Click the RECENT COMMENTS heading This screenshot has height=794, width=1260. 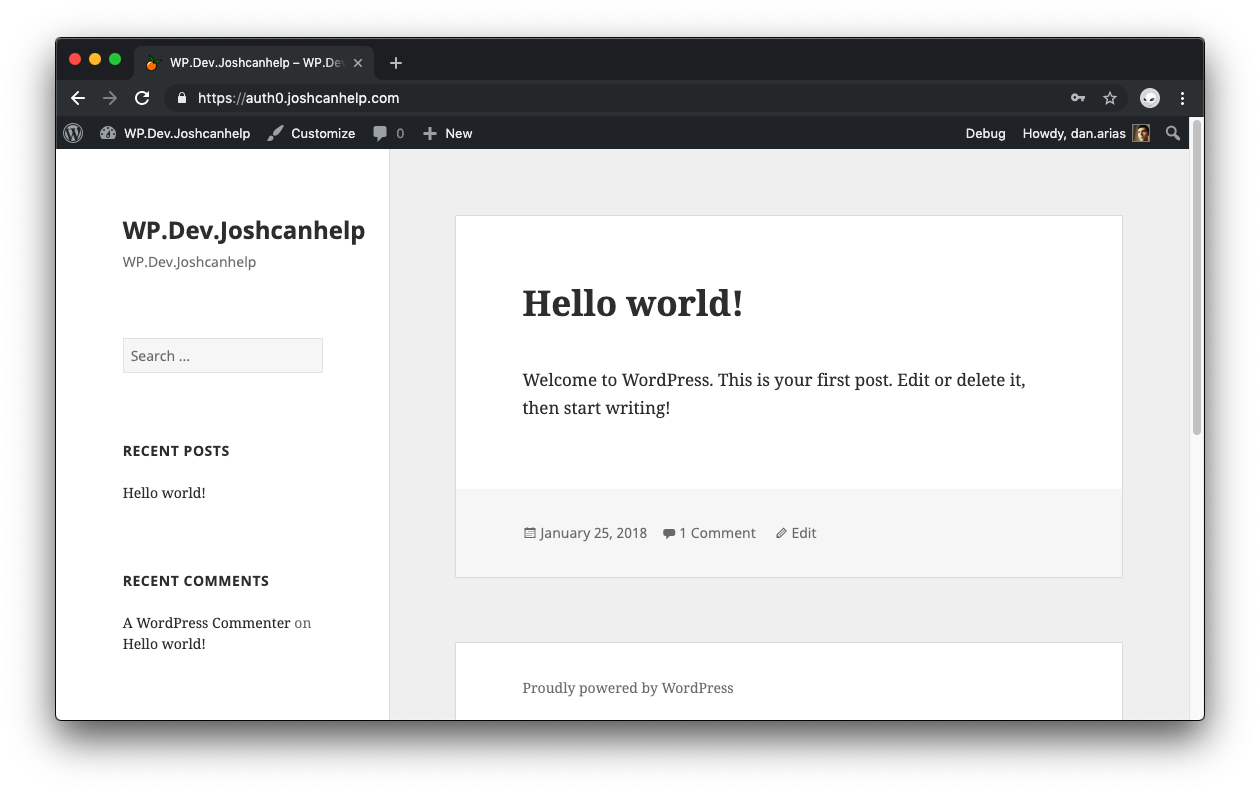click(x=196, y=581)
